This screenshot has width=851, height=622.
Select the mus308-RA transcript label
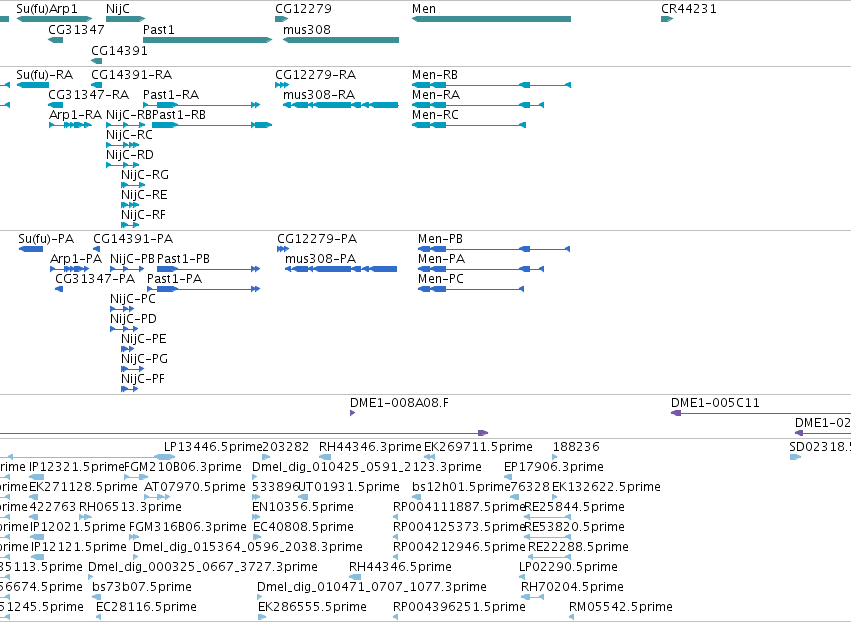tap(319, 94)
